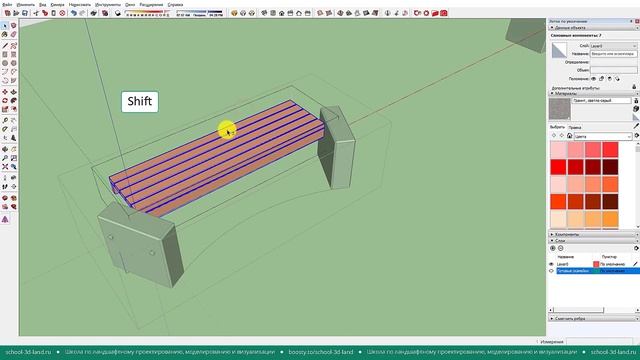The width and height of the screenshot is (640, 360).
Task: Click the Print icon in toolbar
Action: 93,13
